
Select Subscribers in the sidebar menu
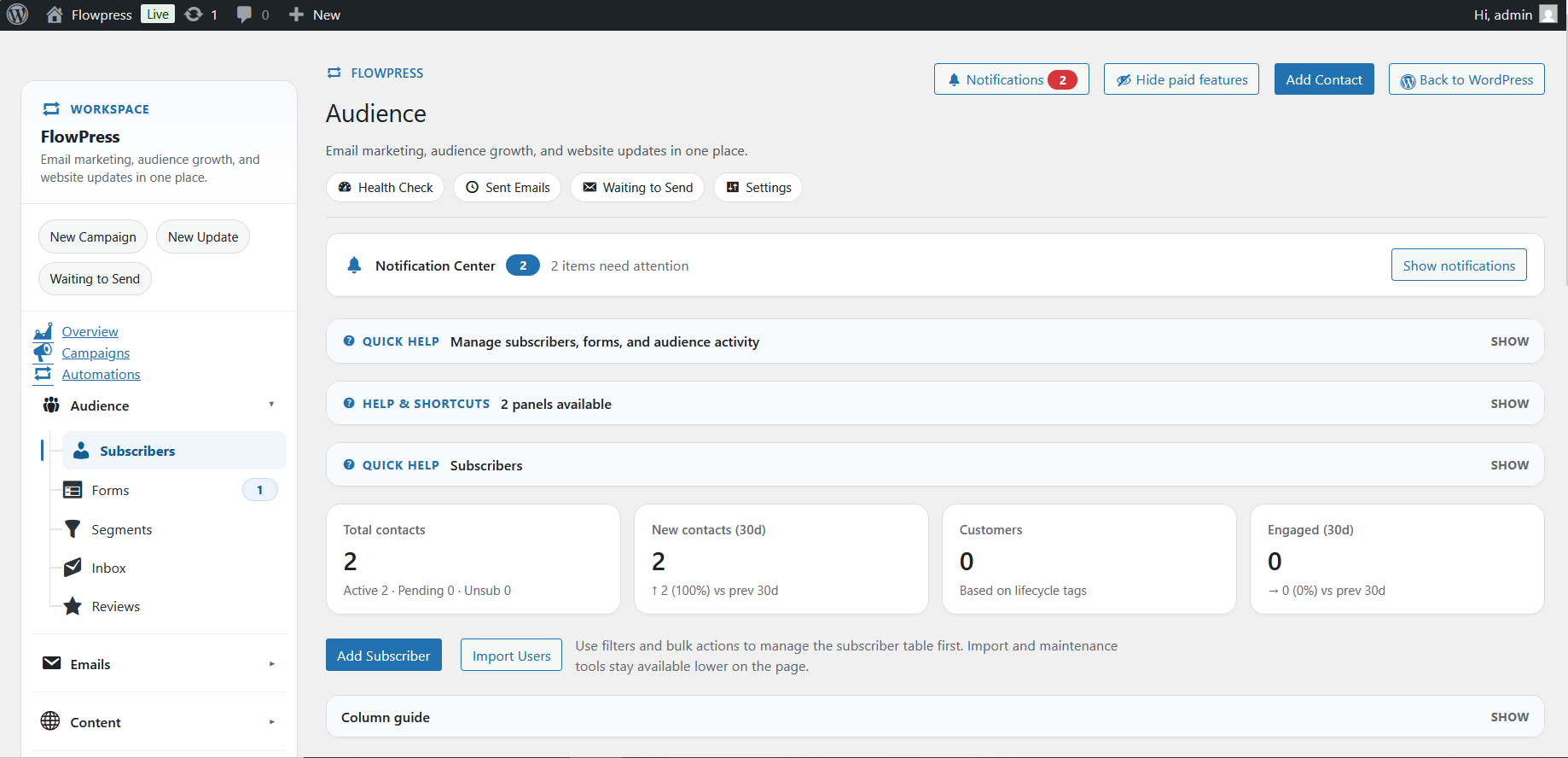tap(174, 450)
